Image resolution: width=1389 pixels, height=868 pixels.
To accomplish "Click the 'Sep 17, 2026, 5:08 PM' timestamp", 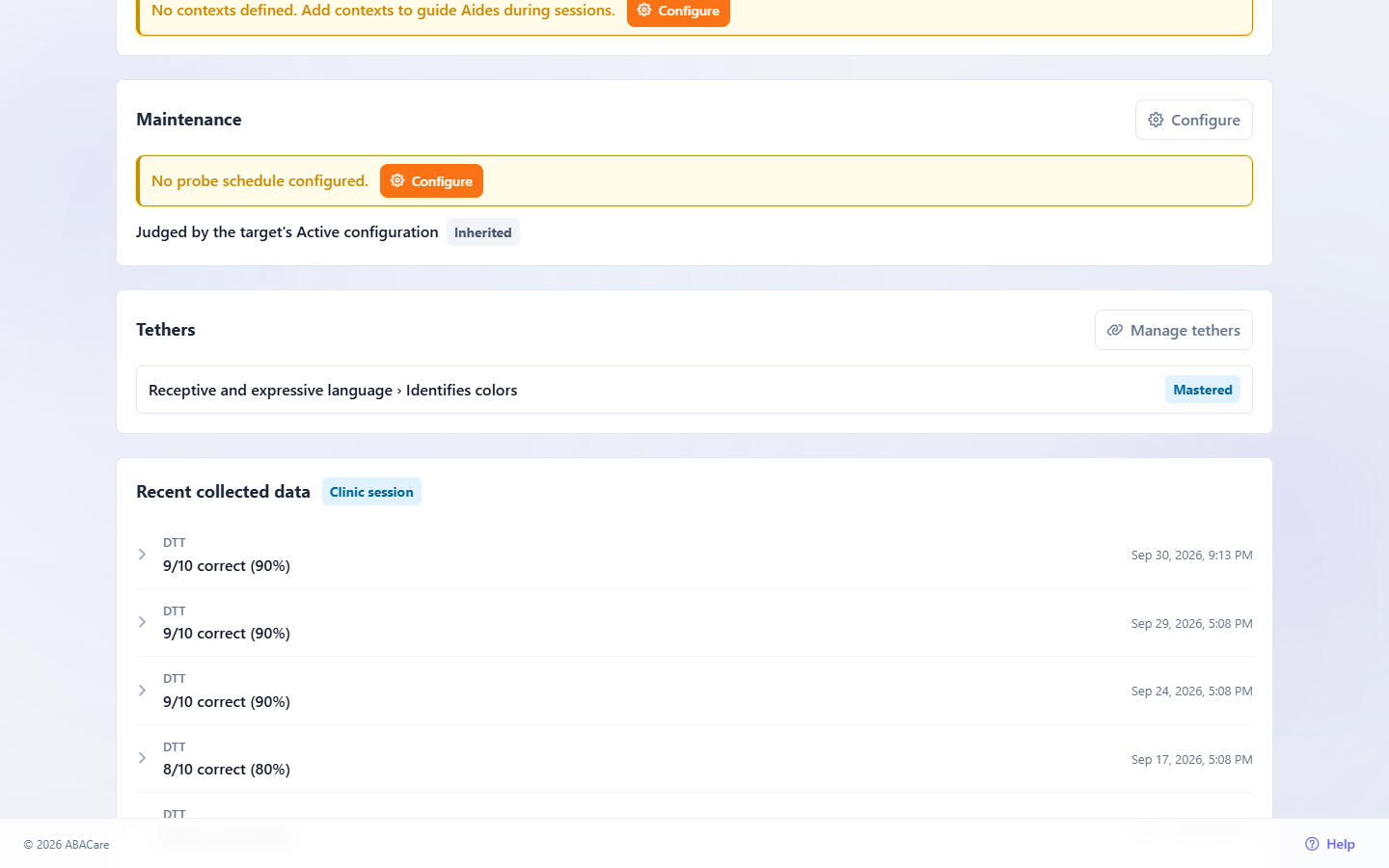I will point(1192,760).
